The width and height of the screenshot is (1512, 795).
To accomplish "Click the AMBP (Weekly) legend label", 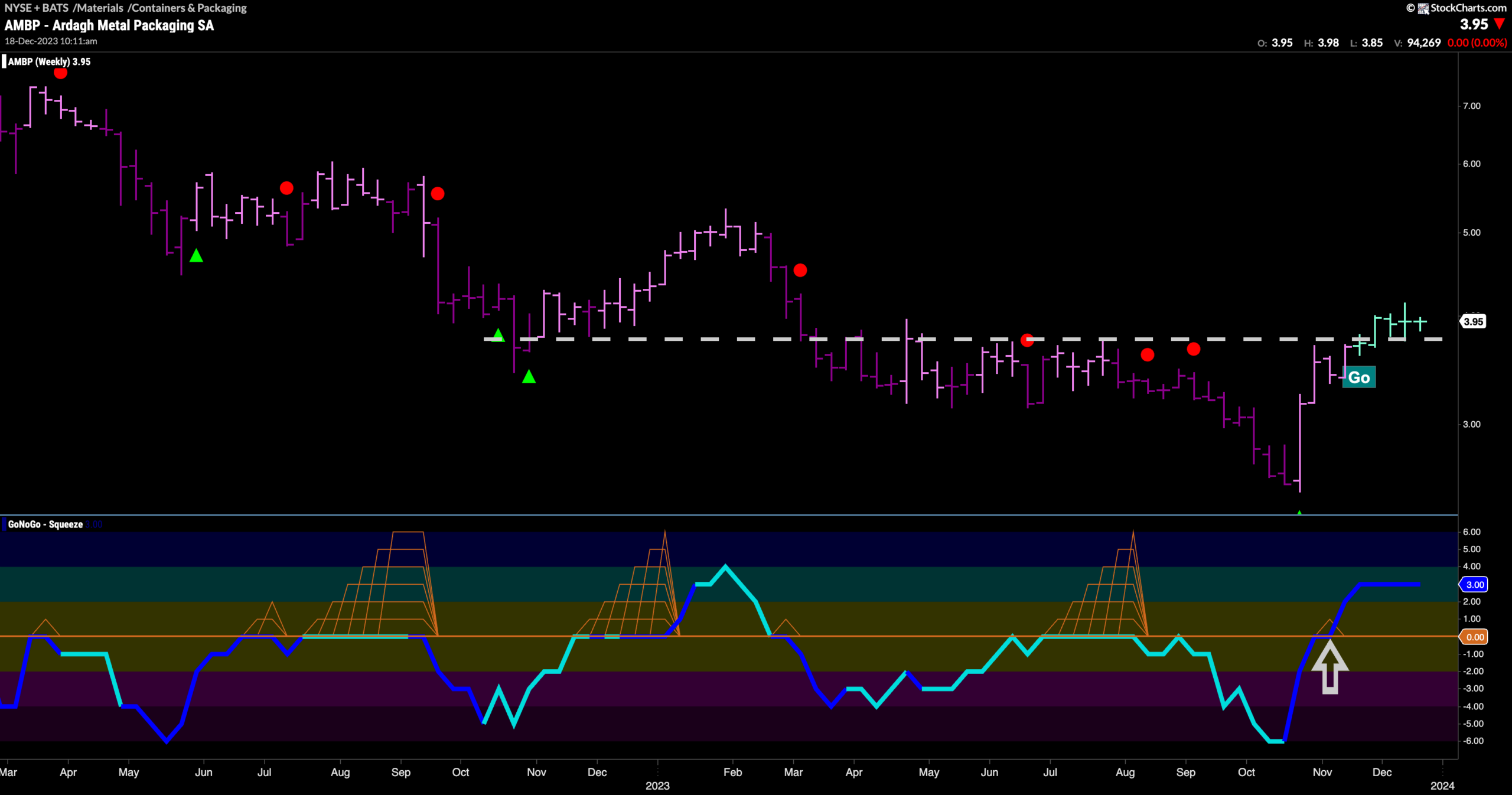I will (49, 61).
